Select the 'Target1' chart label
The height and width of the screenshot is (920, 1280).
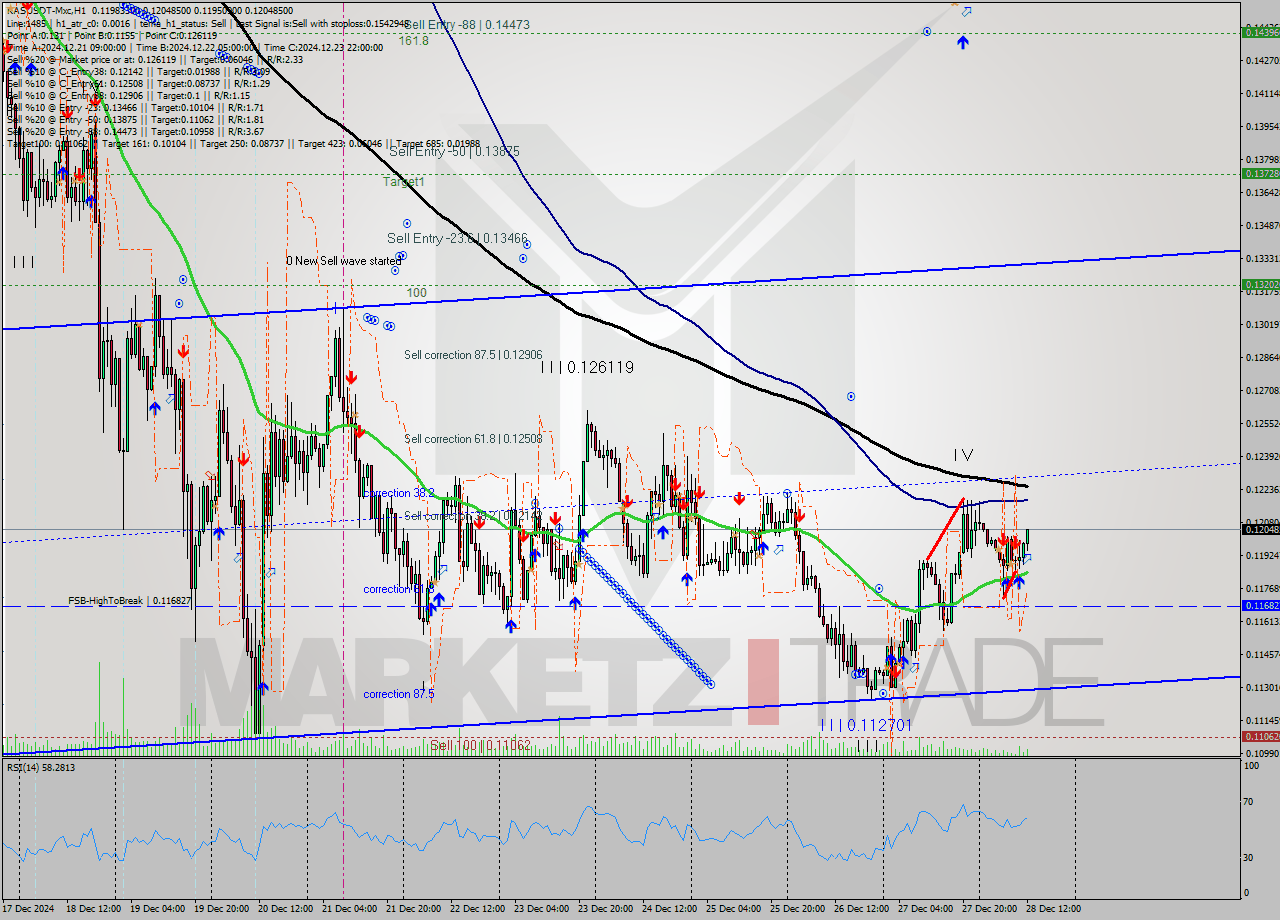pyautogui.click(x=403, y=182)
